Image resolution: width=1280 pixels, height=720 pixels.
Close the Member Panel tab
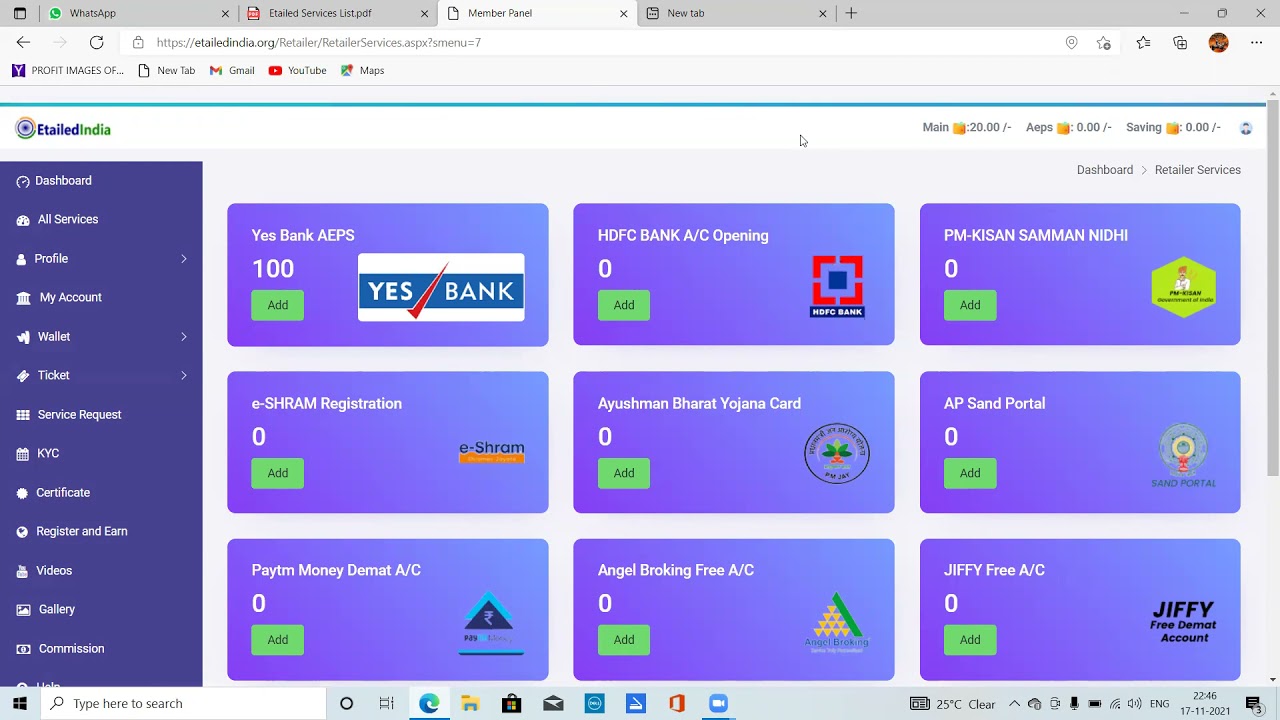click(624, 13)
